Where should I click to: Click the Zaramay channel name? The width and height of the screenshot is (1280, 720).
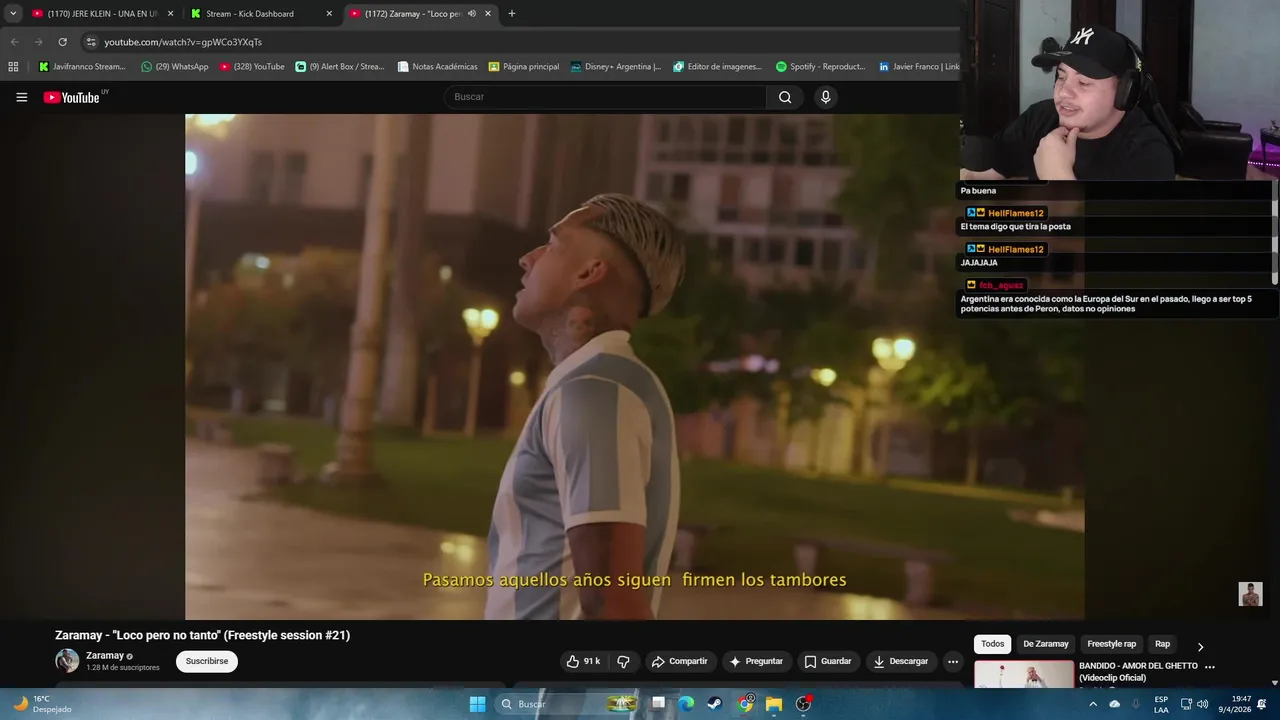pos(105,656)
